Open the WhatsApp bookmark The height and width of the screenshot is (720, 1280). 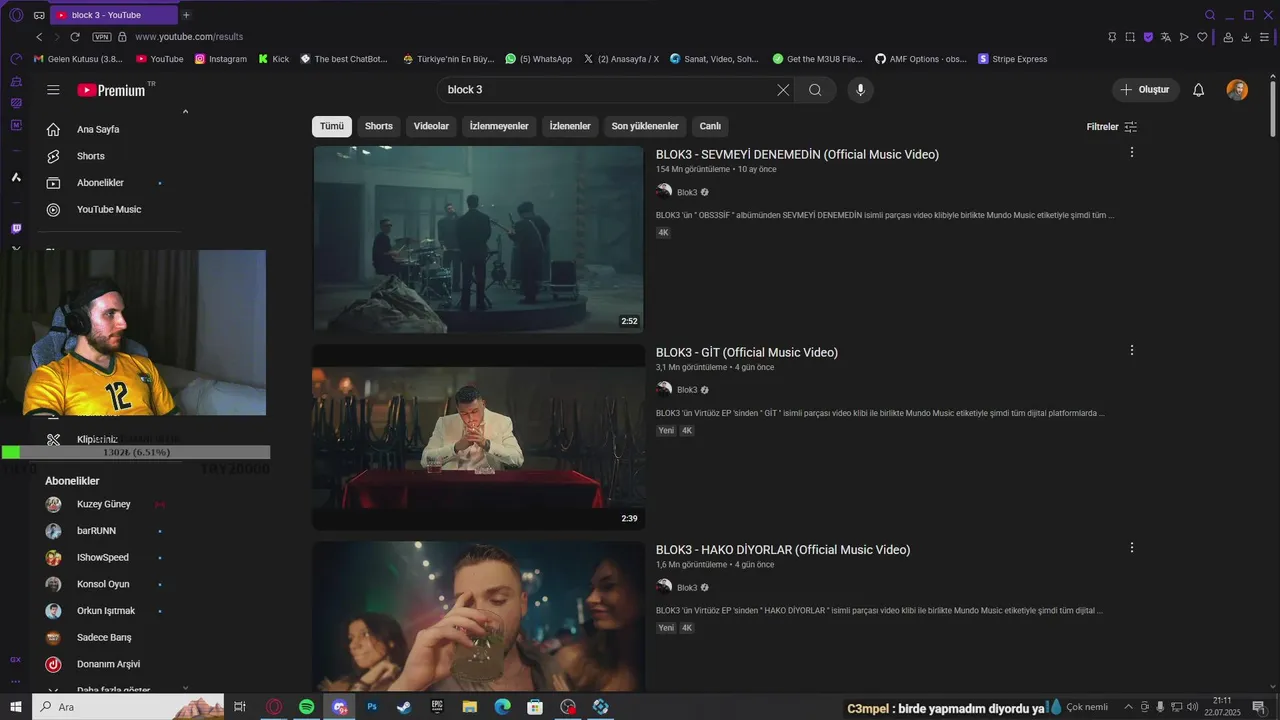[x=539, y=59]
